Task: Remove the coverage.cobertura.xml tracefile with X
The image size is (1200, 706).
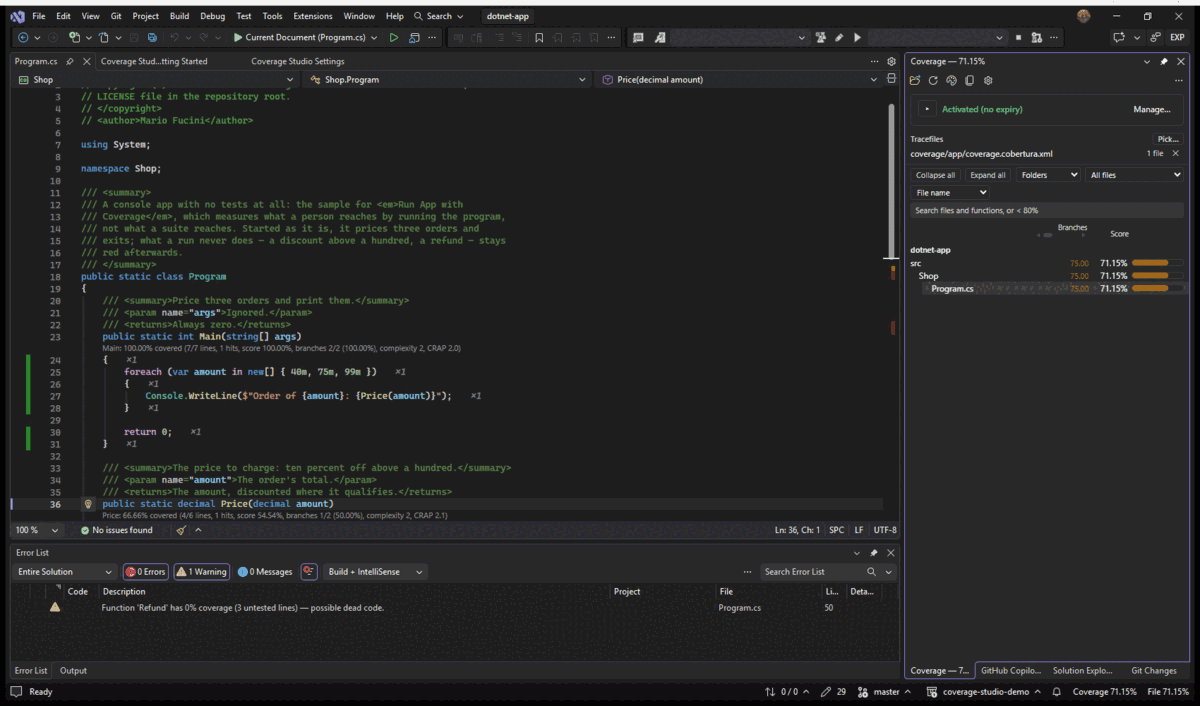Action: pos(1175,154)
